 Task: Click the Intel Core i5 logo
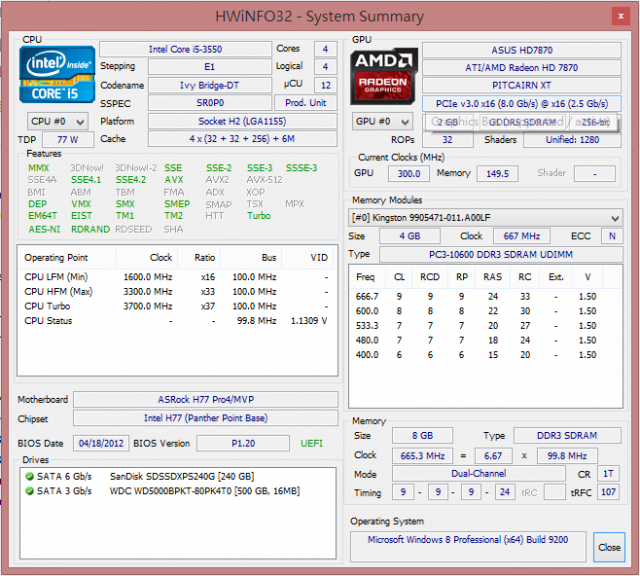coord(57,74)
